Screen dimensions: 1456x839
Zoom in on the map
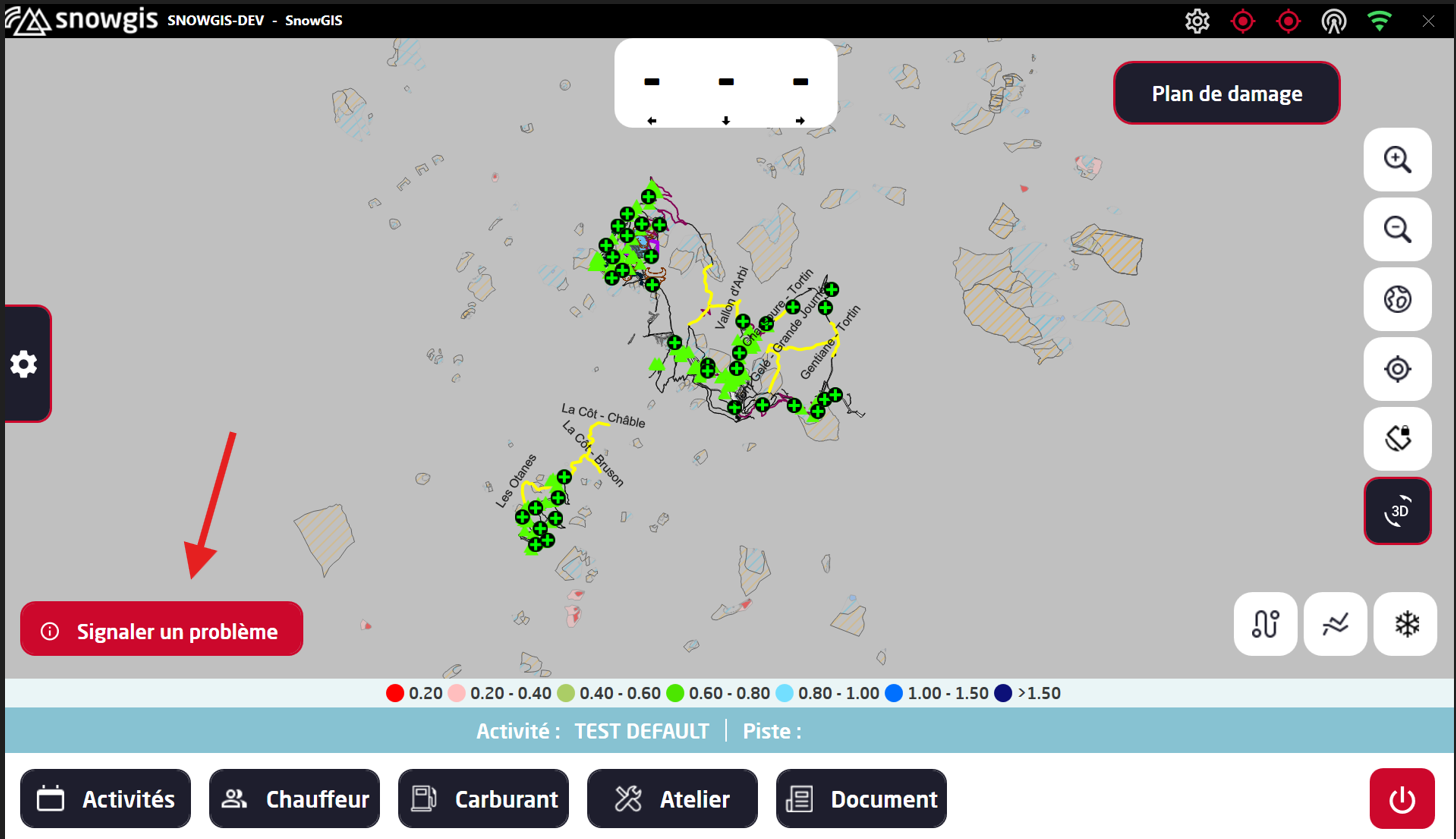point(1397,160)
